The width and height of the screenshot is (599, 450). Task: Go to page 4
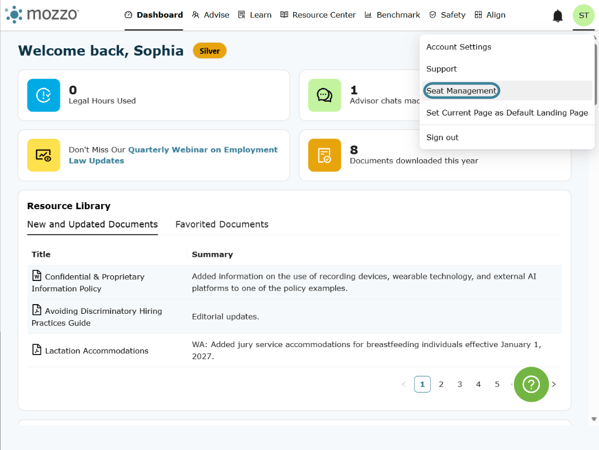coord(478,384)
